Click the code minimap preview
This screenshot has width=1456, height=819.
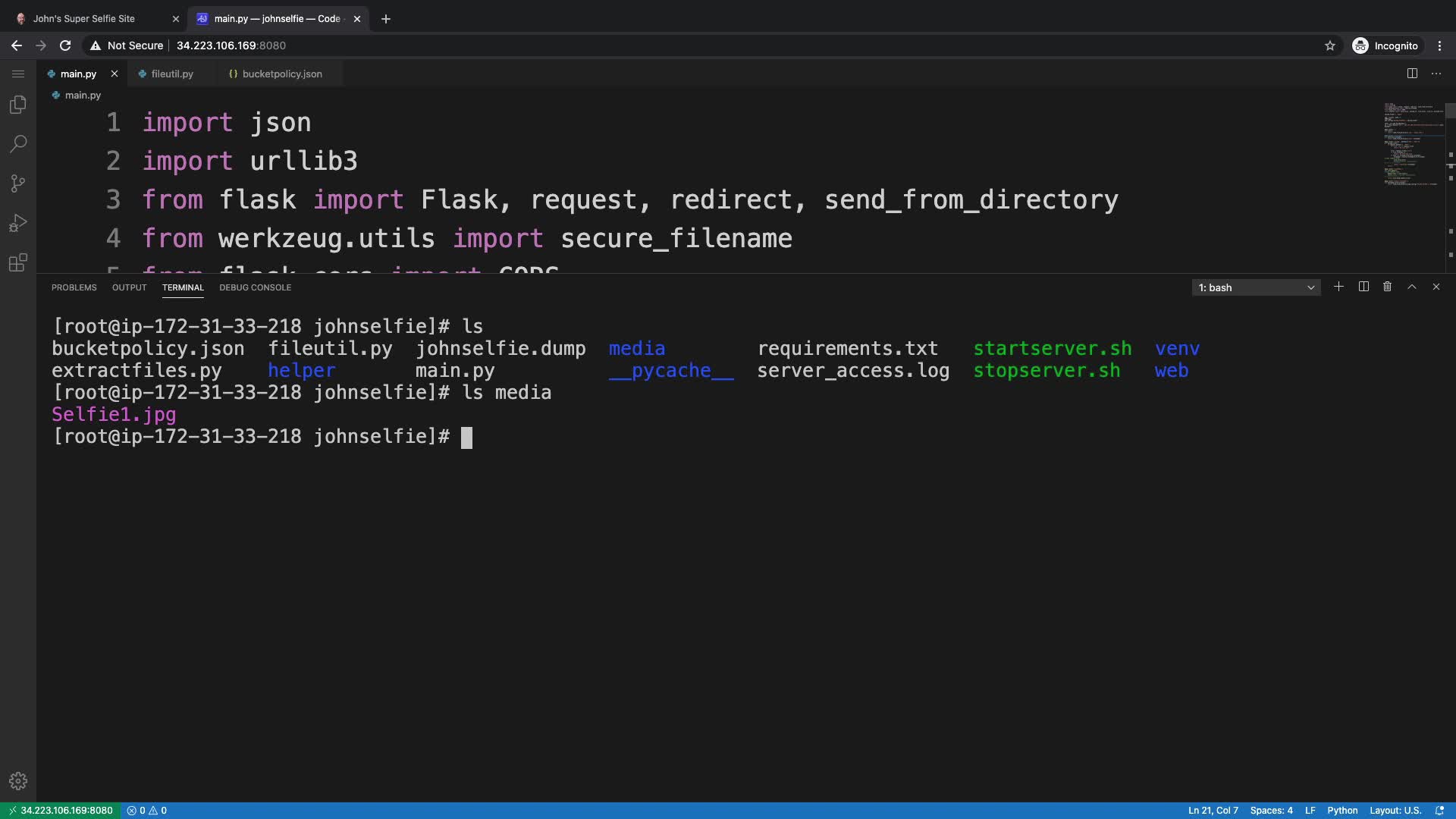[1412, 144]
